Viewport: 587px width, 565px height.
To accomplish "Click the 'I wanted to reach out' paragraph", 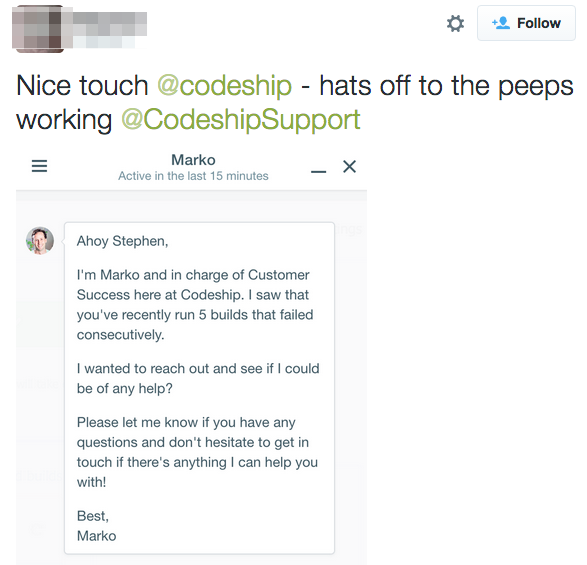I will [x=198, y=379].
